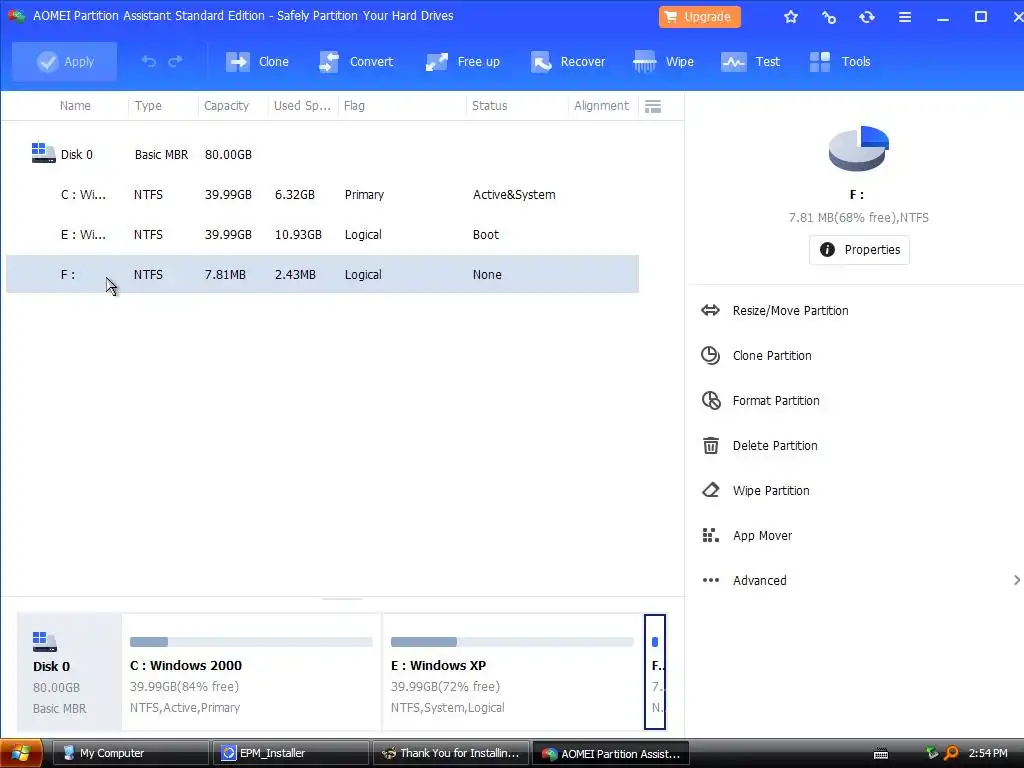This screenshot has height=768, width=1024.
Task: Select the Disk 0 row in list
Action: [x=322, y=155]
